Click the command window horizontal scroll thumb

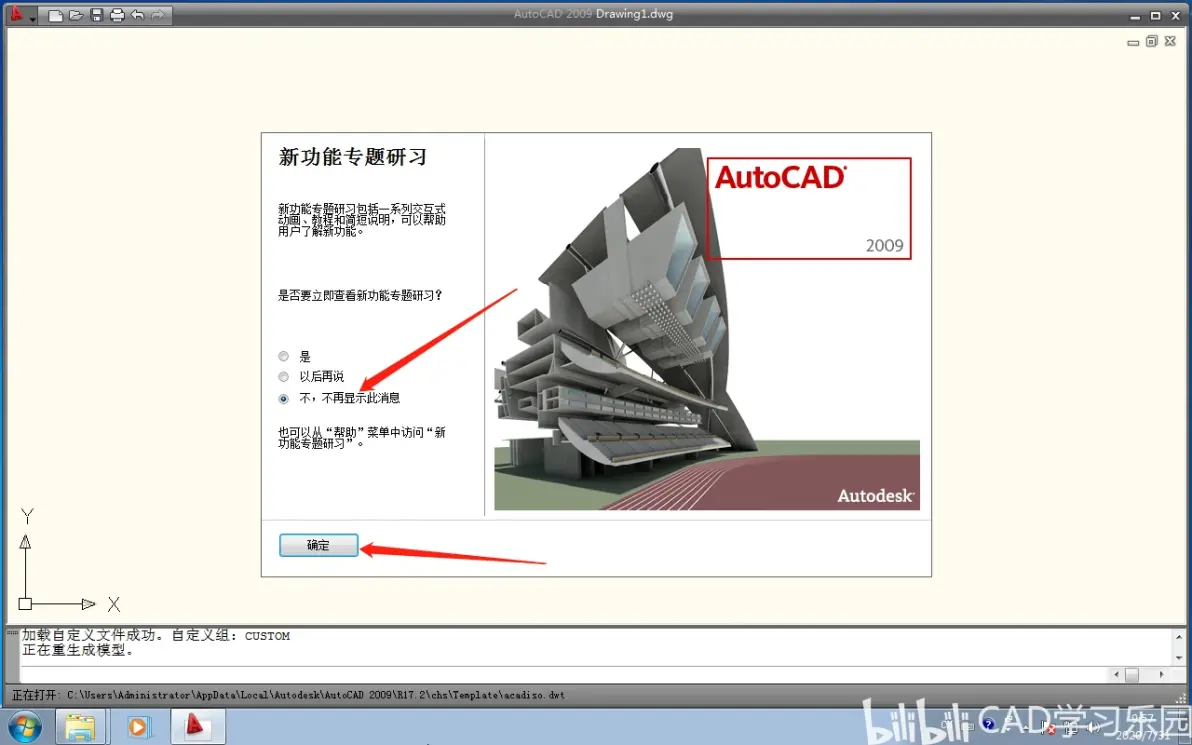click(1132, 674)
